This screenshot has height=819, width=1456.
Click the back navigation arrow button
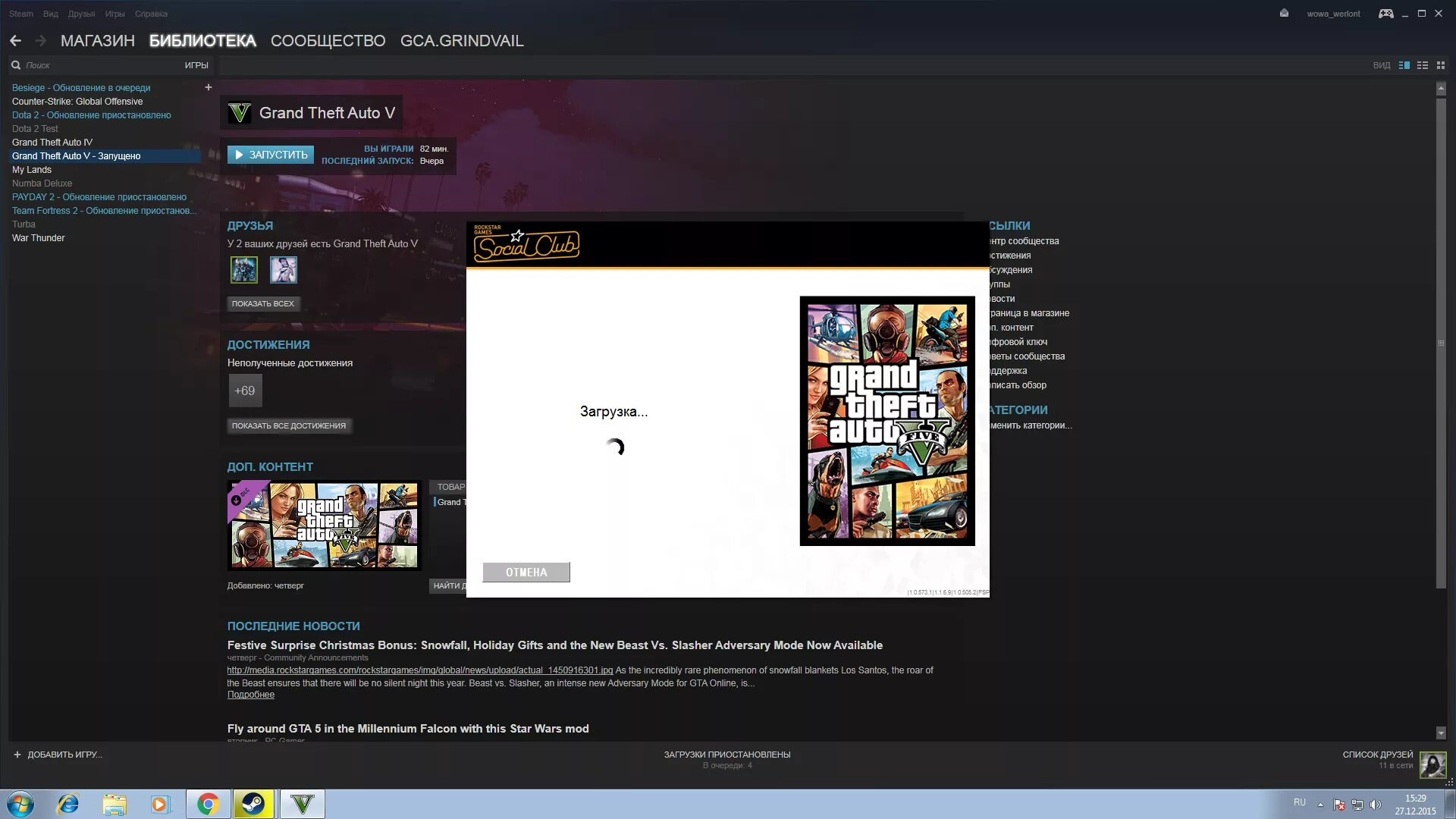(x=14, y=40)
